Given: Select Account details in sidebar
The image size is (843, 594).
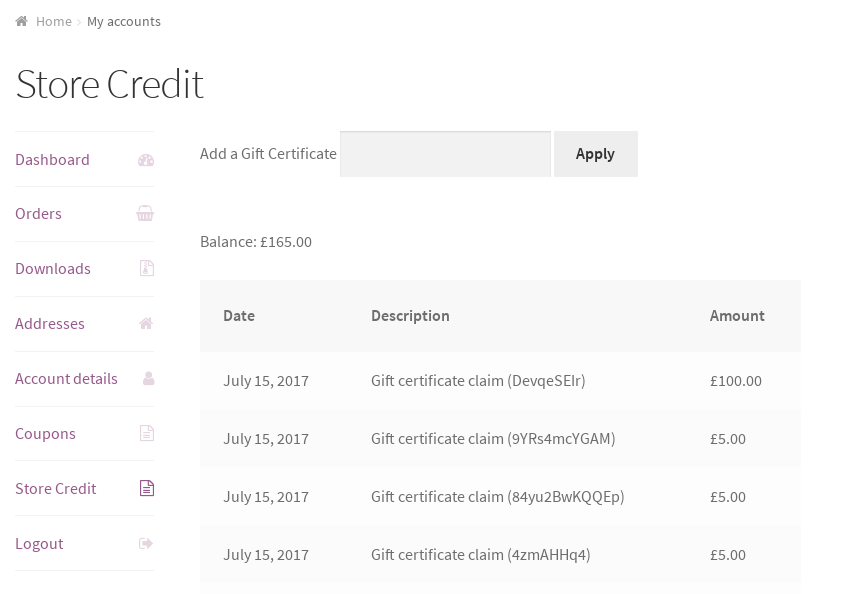Looking at the screenshot, I should click(66, 379).
